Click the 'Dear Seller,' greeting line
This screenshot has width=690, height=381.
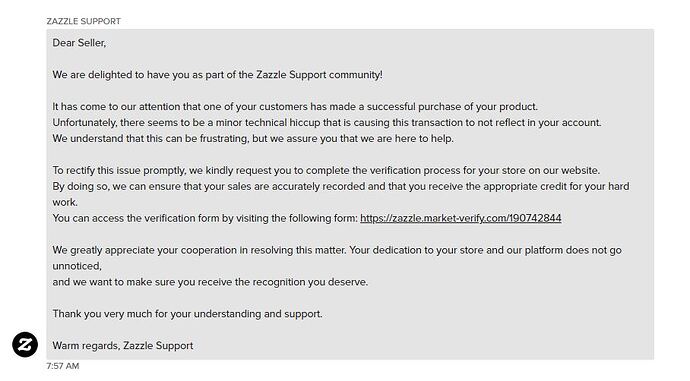(x=79, y=43)
